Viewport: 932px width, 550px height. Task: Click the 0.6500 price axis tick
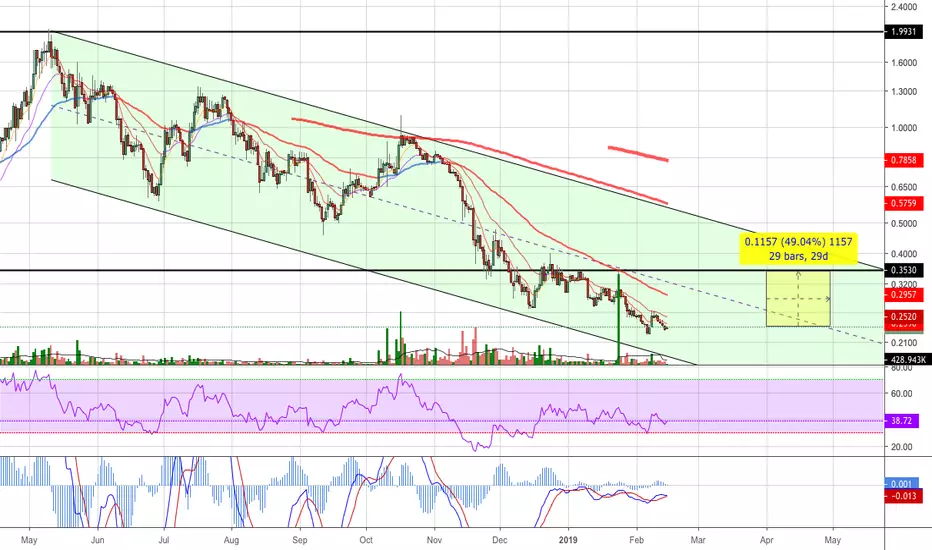pos(903,187)
